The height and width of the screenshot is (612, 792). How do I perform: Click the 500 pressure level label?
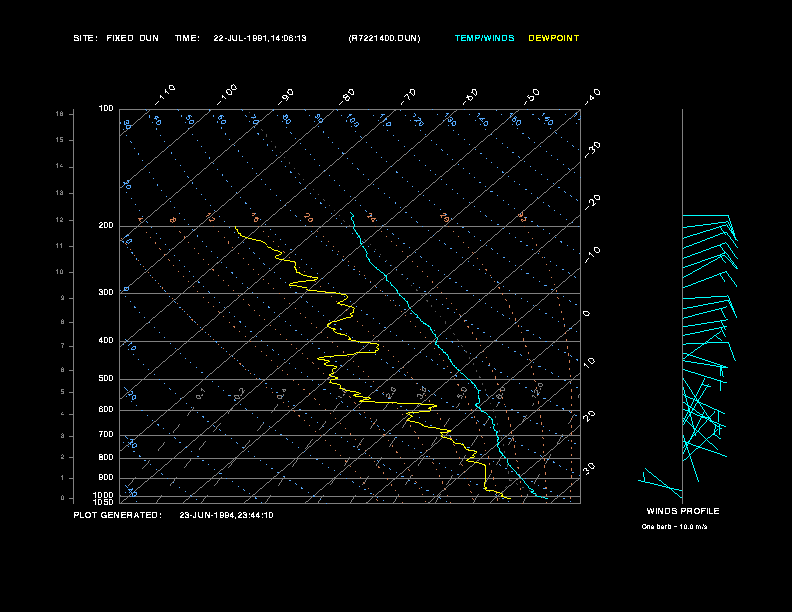tap(106, 378)
